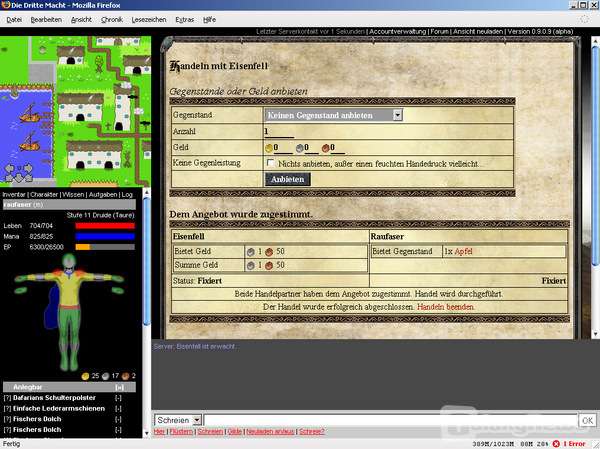Switch to the Log tab
600x449 pixels.
(x=127, y=194)
